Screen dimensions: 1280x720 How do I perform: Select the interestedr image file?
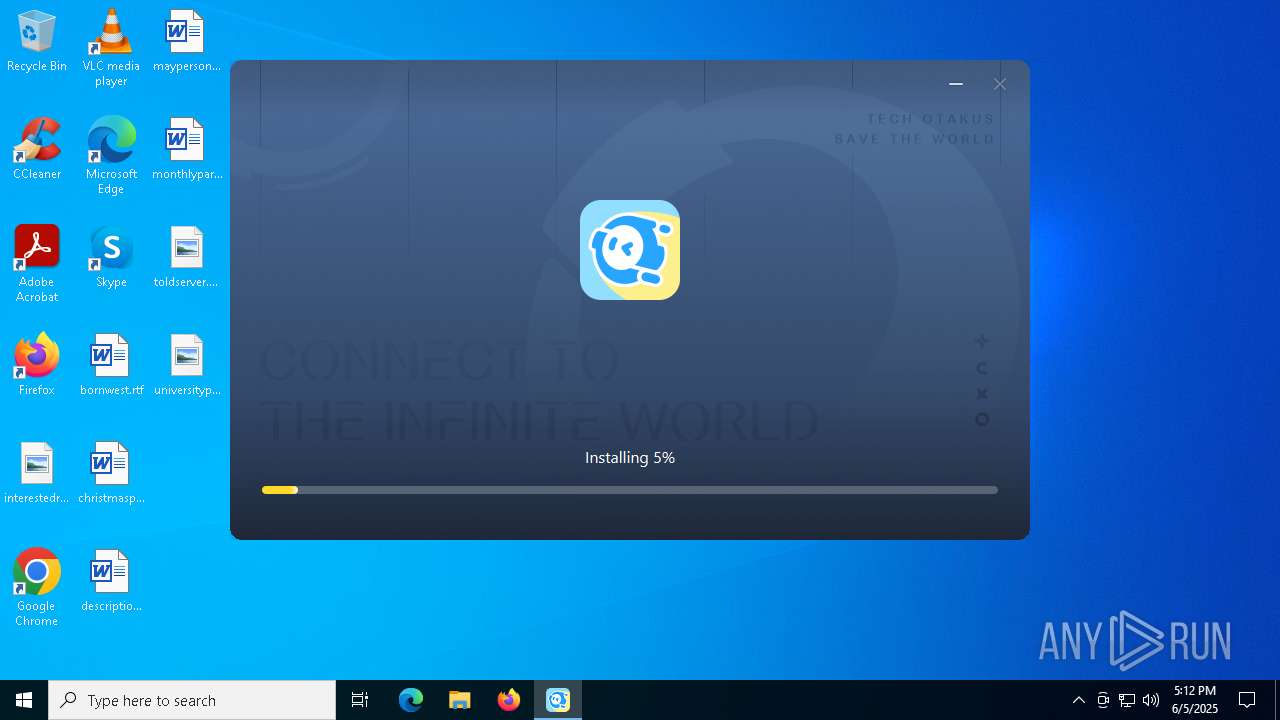coord(37,474)
